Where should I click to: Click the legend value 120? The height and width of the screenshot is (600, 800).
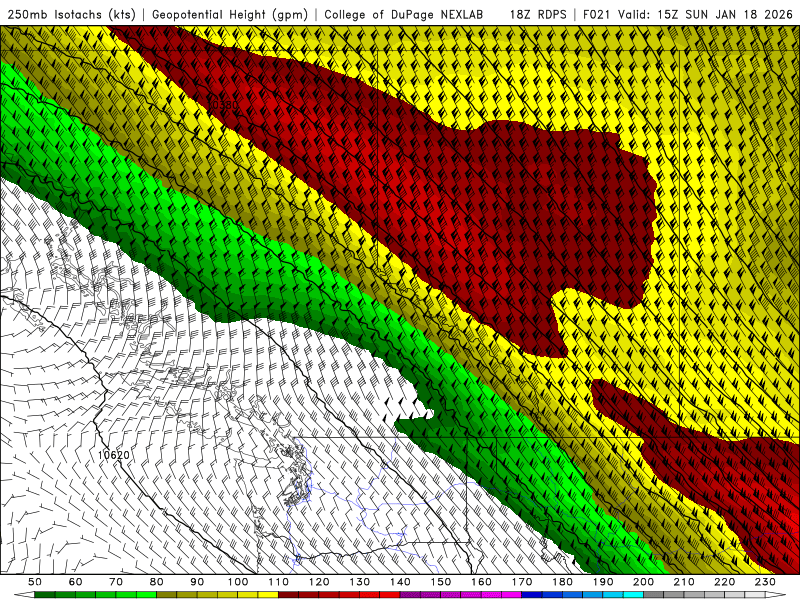(x=319, y=582)
